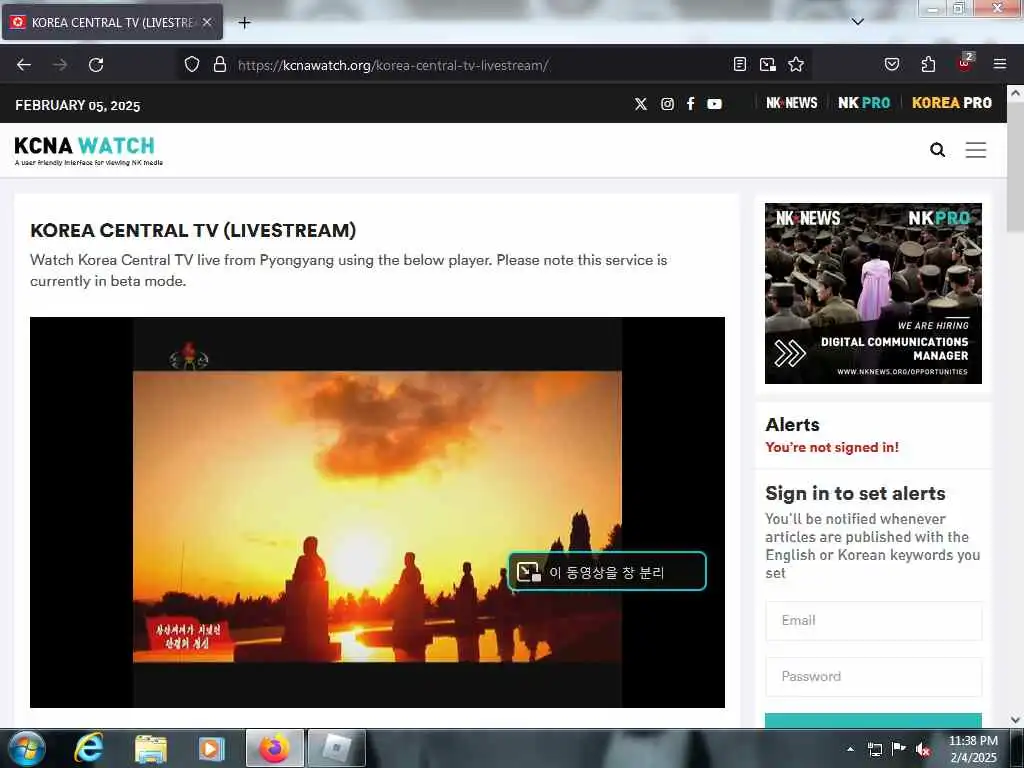The image size is (1024, 768).
Task: Visit the NK PRO header link
Action: click(864, 103)
